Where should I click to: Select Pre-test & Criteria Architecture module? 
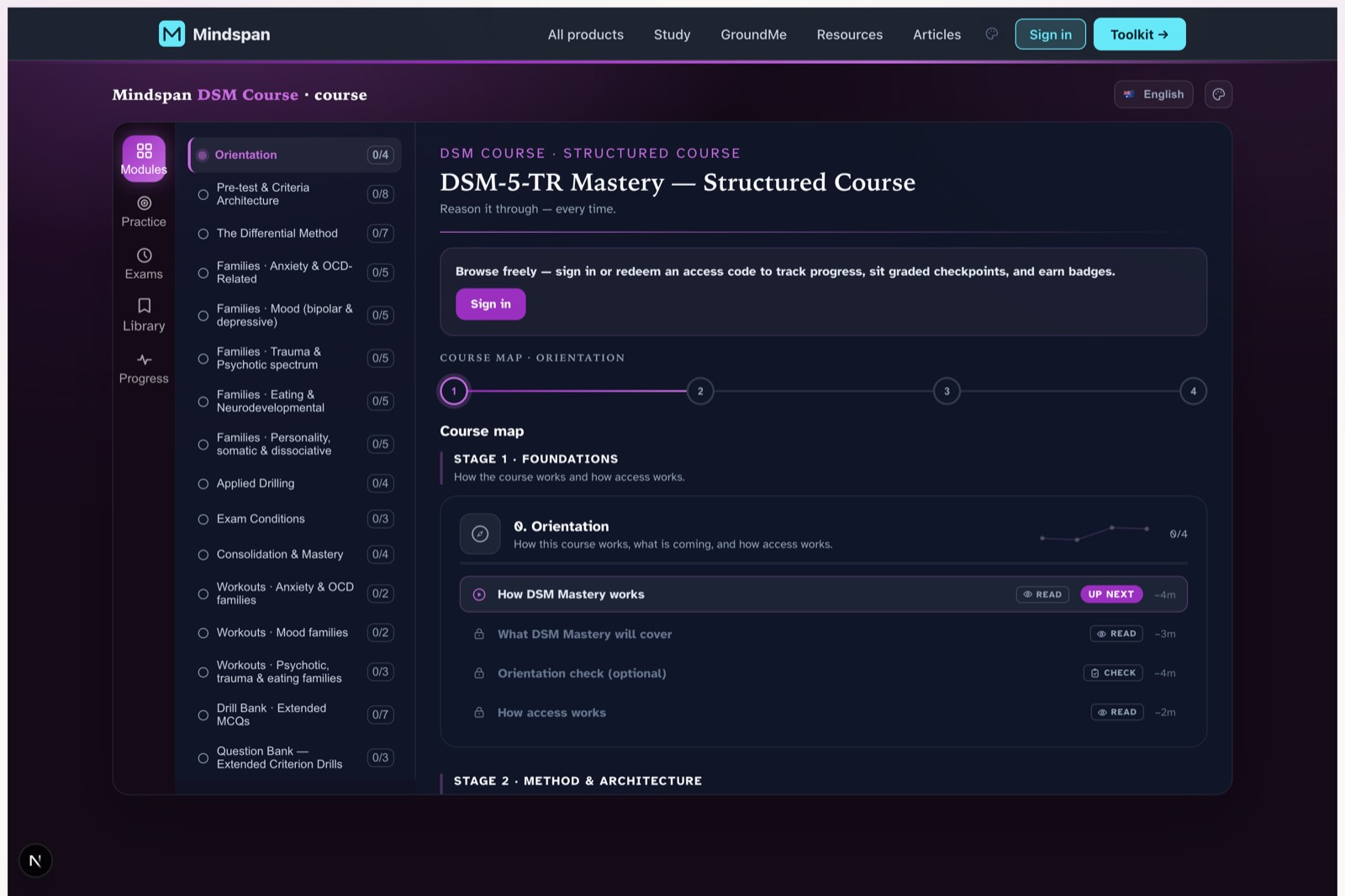[295, 194]
